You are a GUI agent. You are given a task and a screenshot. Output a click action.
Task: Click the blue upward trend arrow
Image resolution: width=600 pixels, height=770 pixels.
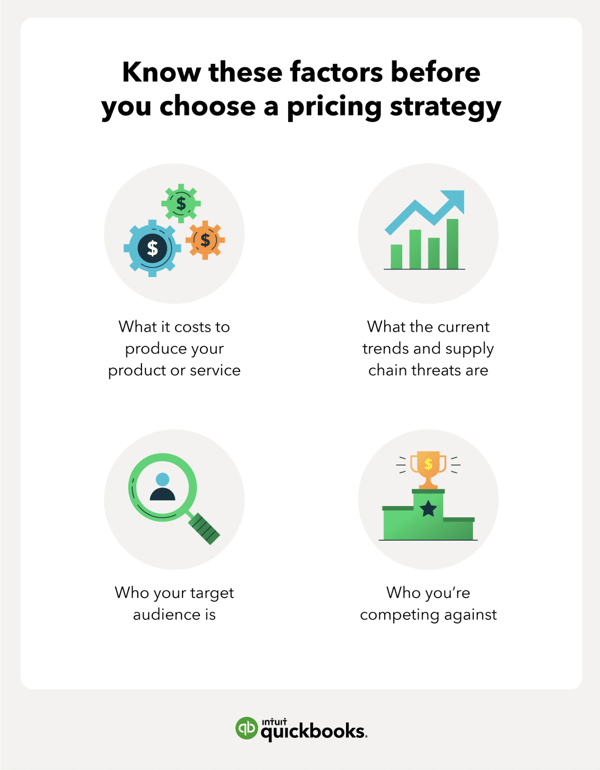(425, 212)
